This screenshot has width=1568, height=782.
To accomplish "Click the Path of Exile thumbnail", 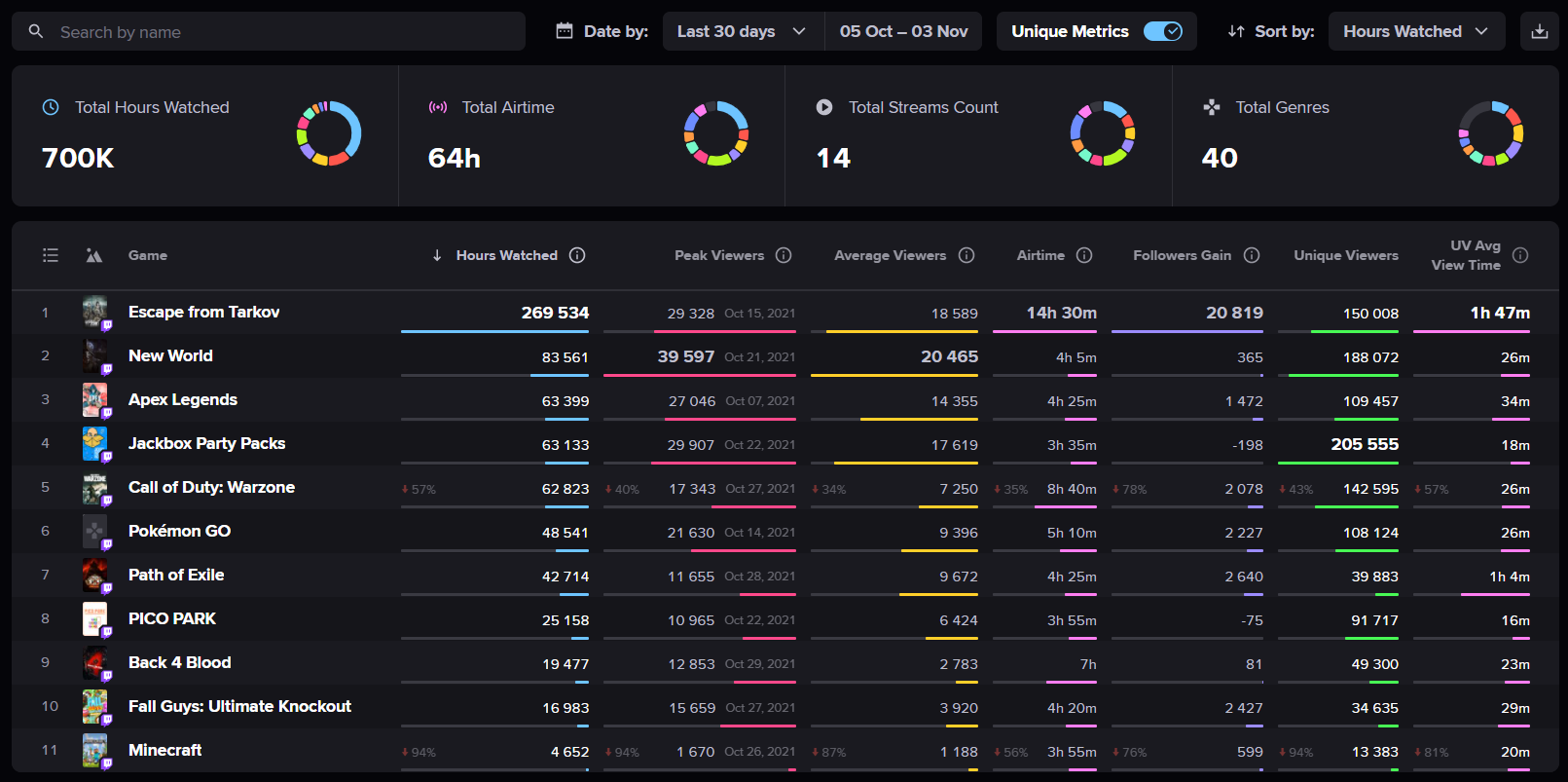I will click(95, 576).
